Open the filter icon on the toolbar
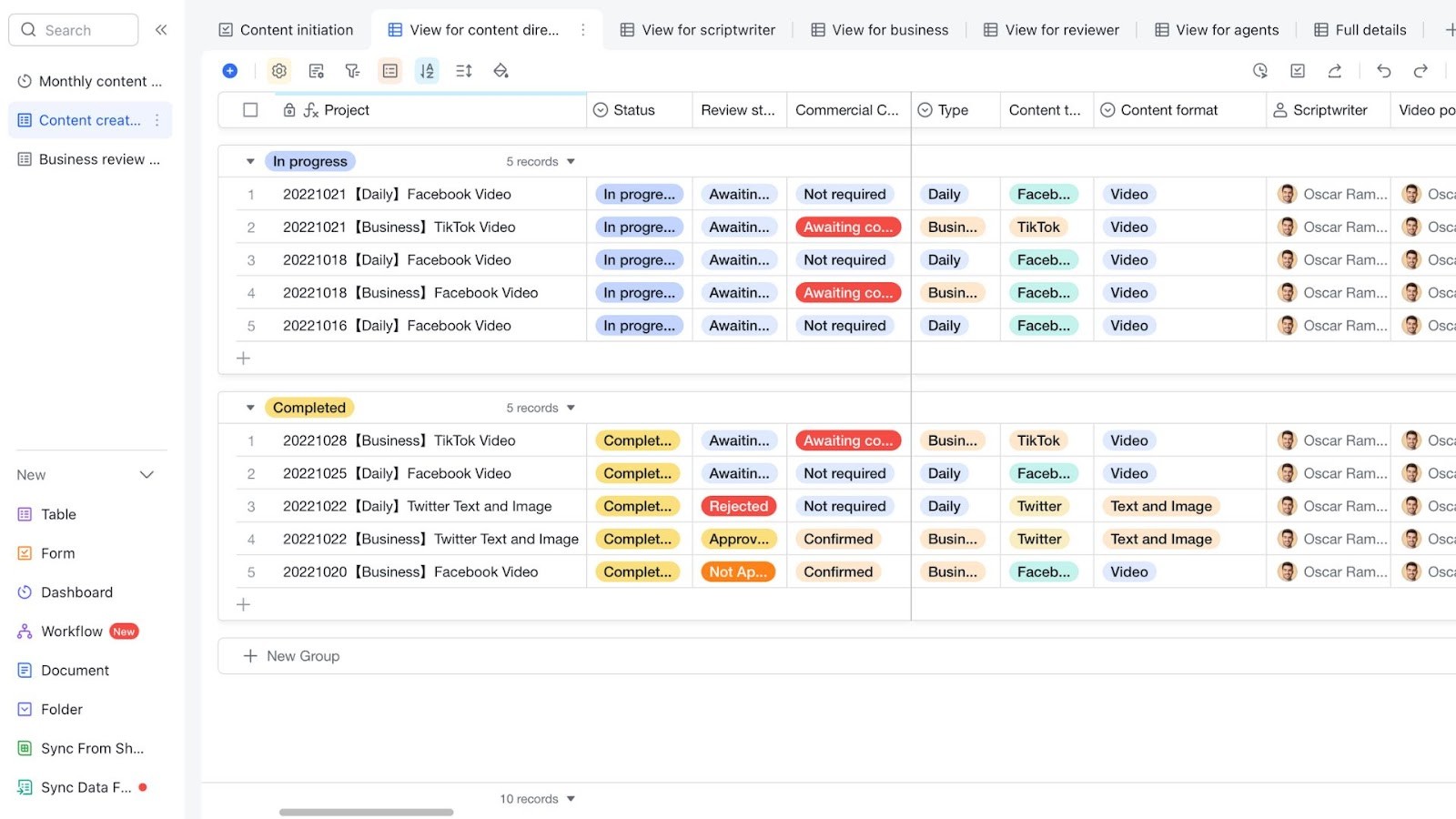This screenshot has height=819, width=1456. (352, 70)
